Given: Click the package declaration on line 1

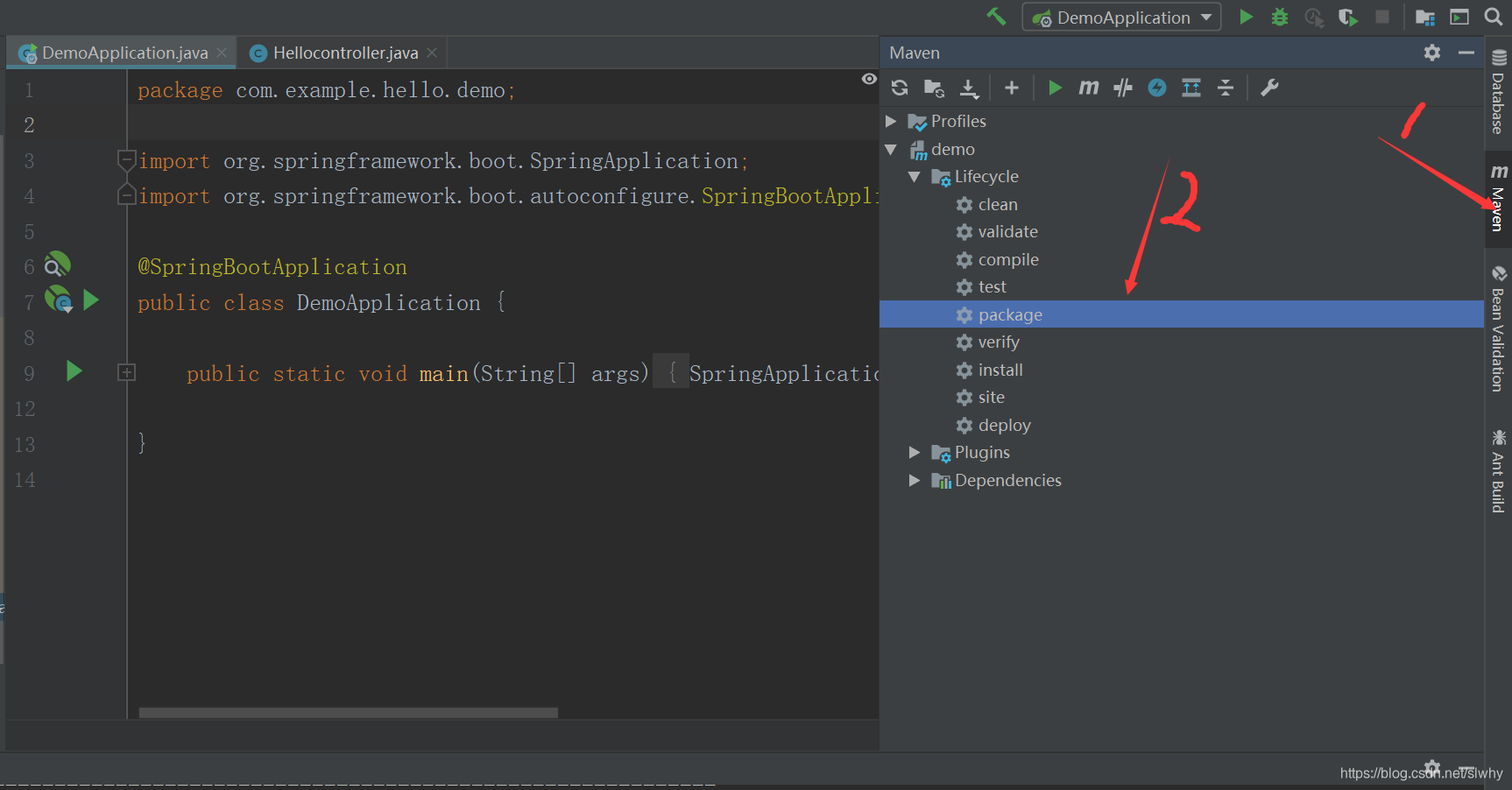Looking at the screenshot, I should click(326, 90).
